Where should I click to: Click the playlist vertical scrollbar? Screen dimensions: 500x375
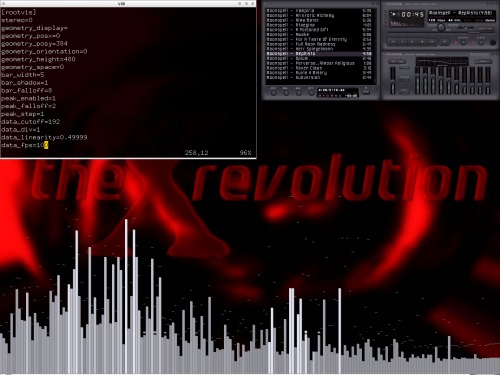(x=375, y=45)
